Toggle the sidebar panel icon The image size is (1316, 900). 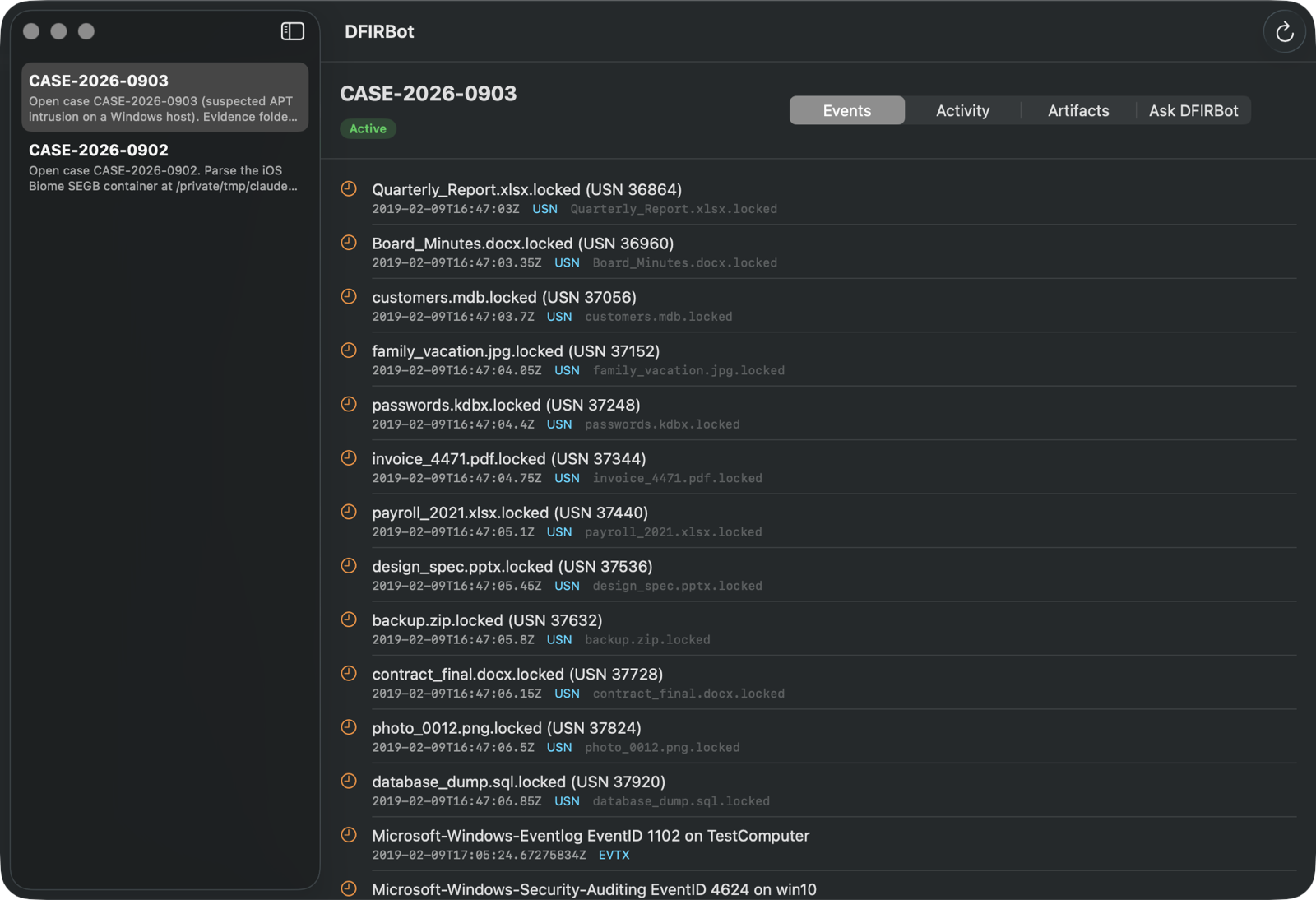(292, 31)
